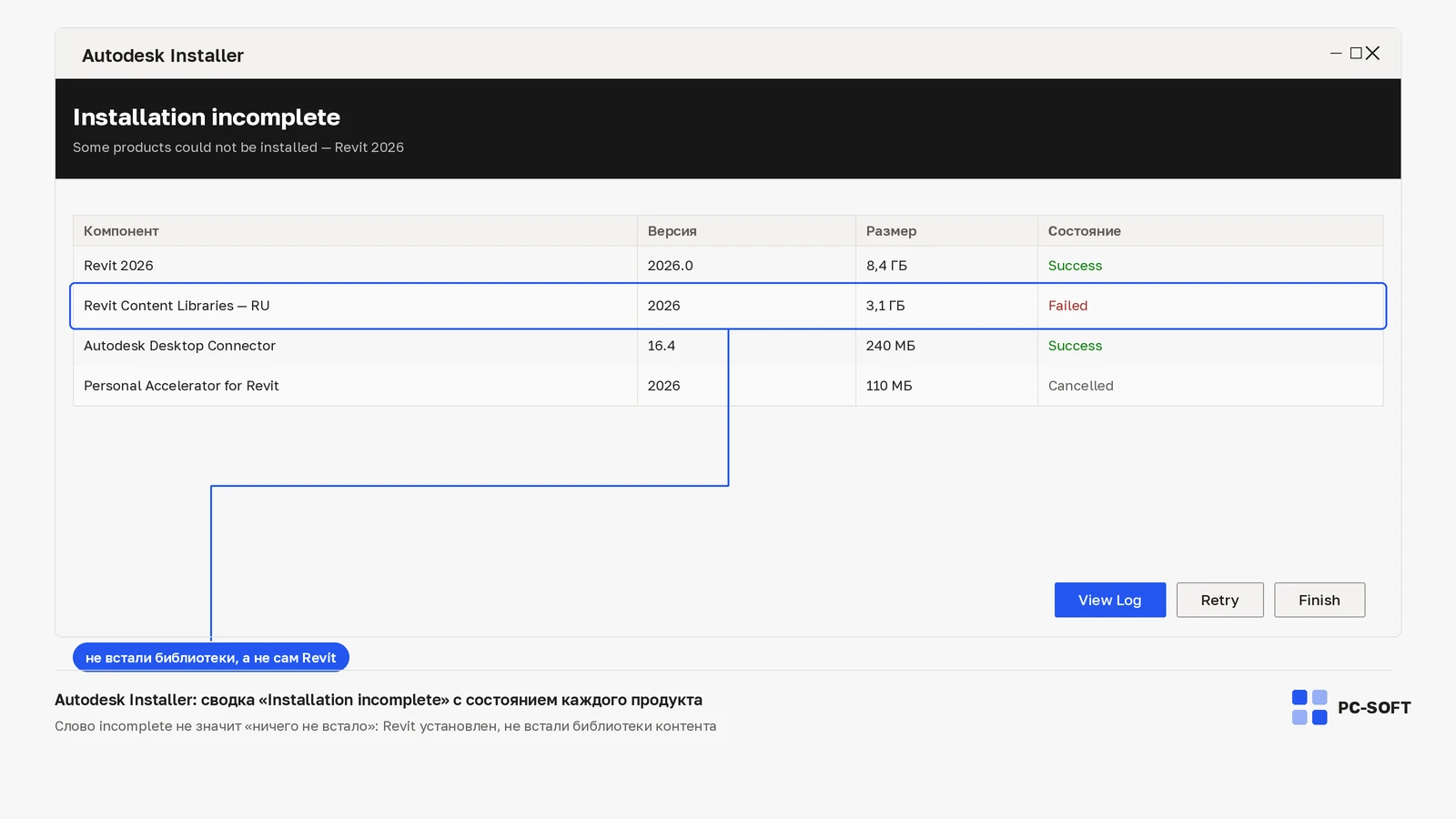Click the Success status of Revit 2026

[1075, 266]
